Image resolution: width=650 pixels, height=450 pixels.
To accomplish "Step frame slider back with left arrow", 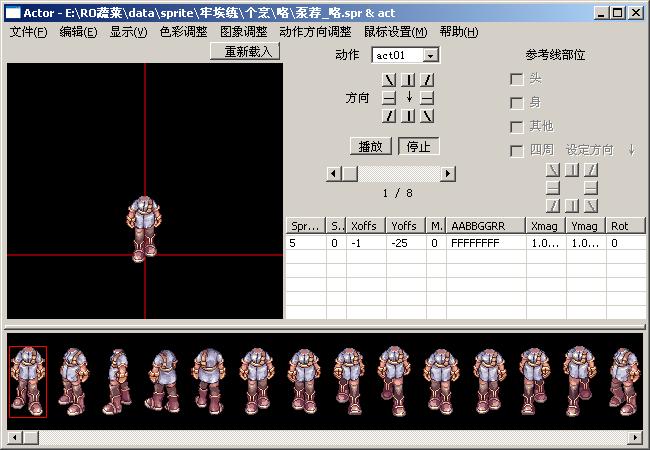I will tap(334, 174).
